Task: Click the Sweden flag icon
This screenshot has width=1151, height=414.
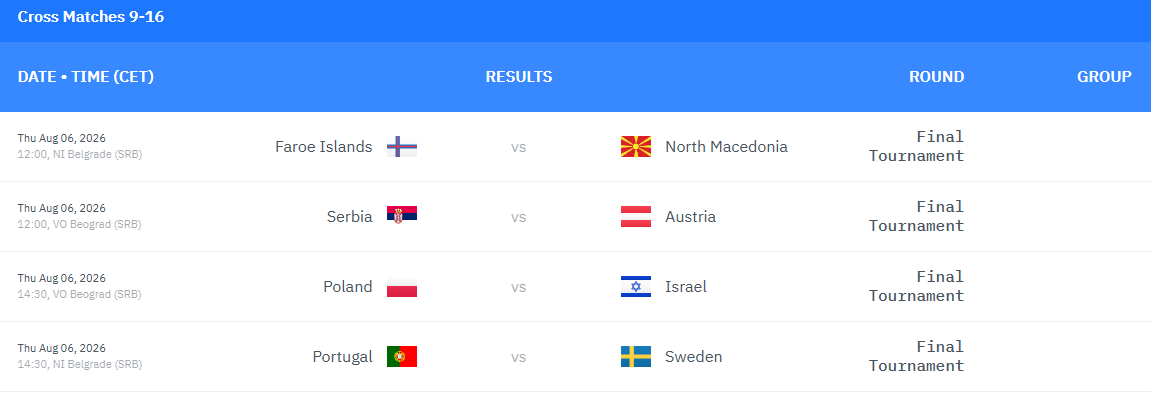Action: (636, 357)
